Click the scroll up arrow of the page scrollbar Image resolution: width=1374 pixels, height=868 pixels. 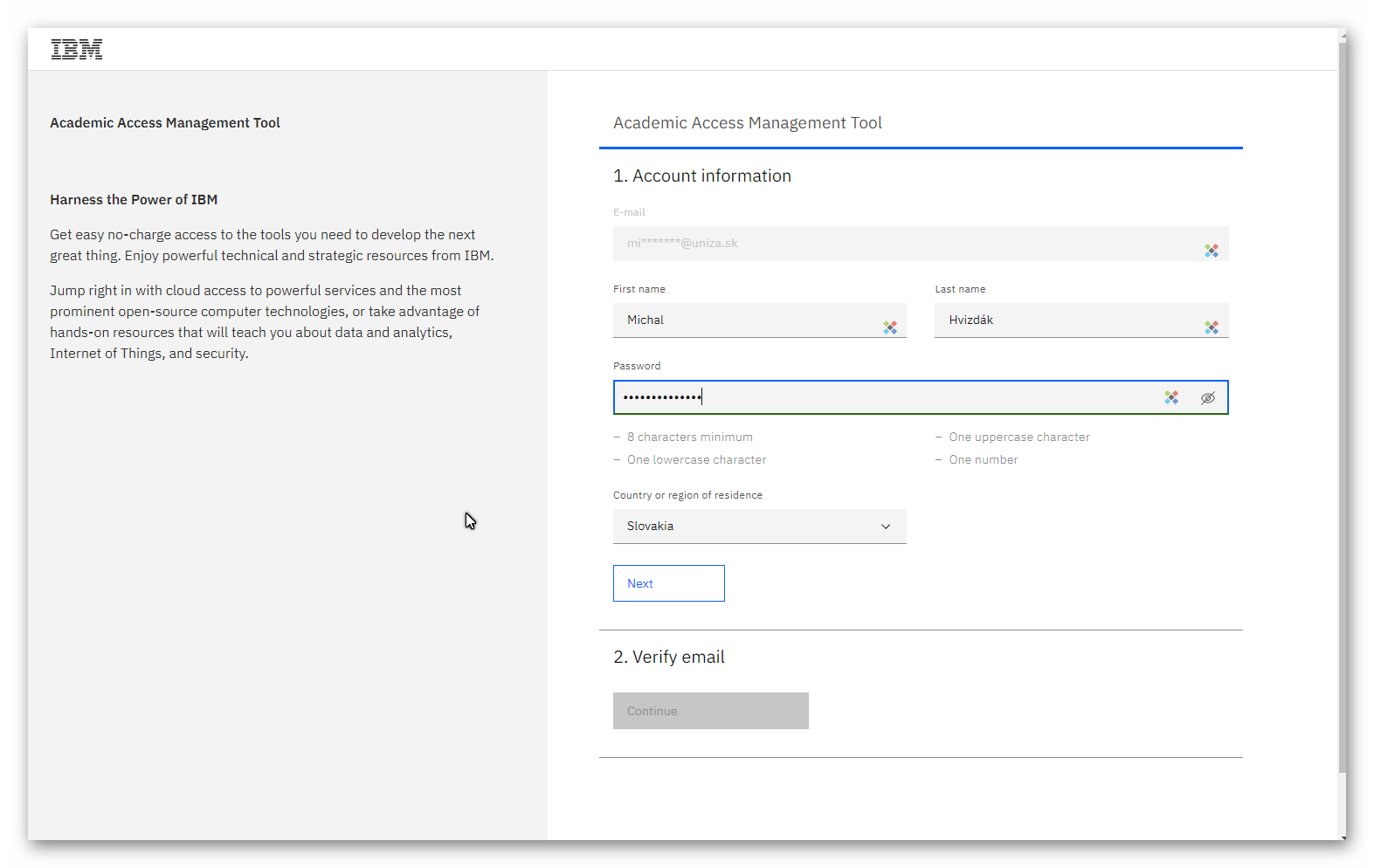[1343, 33]
